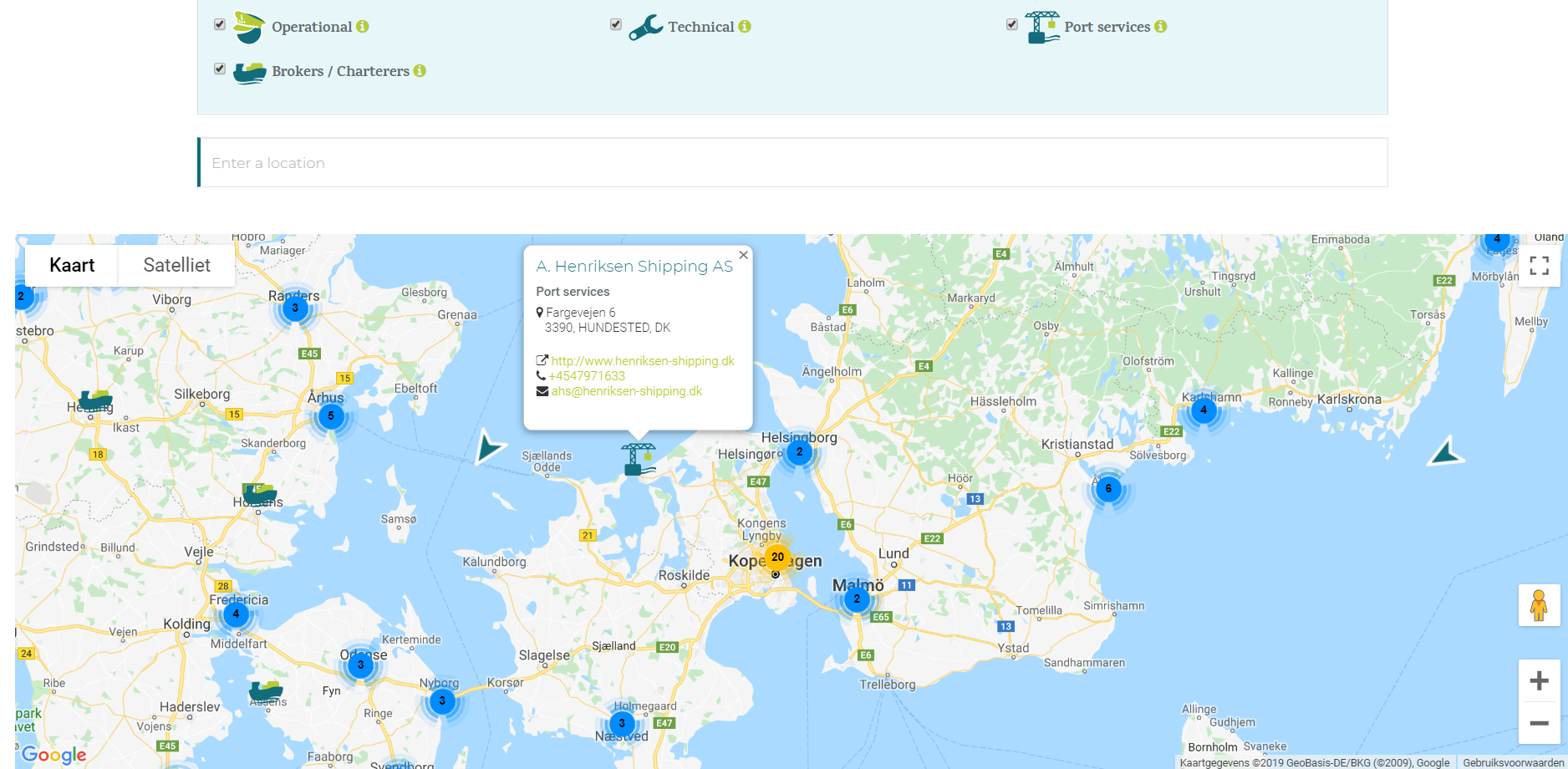
Task: Switch map to Satelliet view
Action: [176, 265]
